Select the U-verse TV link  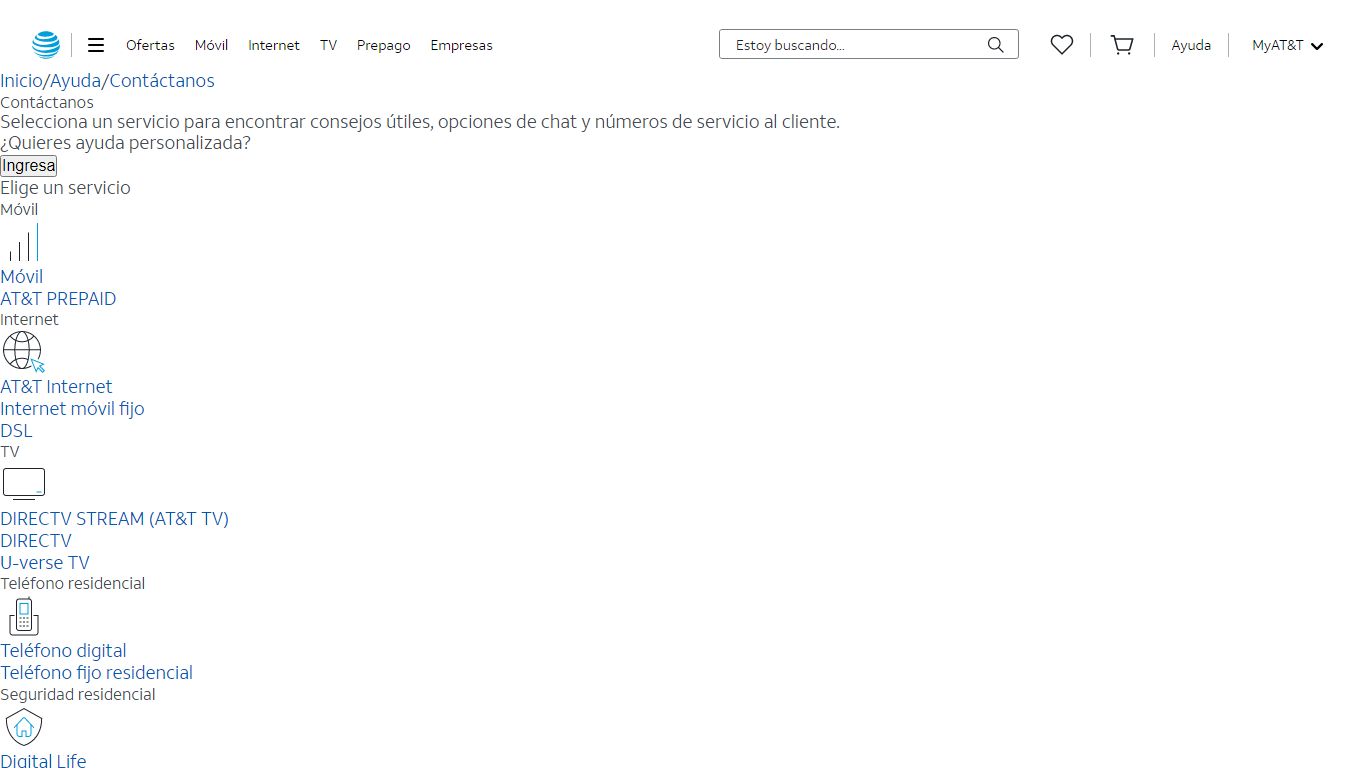tap(45, 563)
